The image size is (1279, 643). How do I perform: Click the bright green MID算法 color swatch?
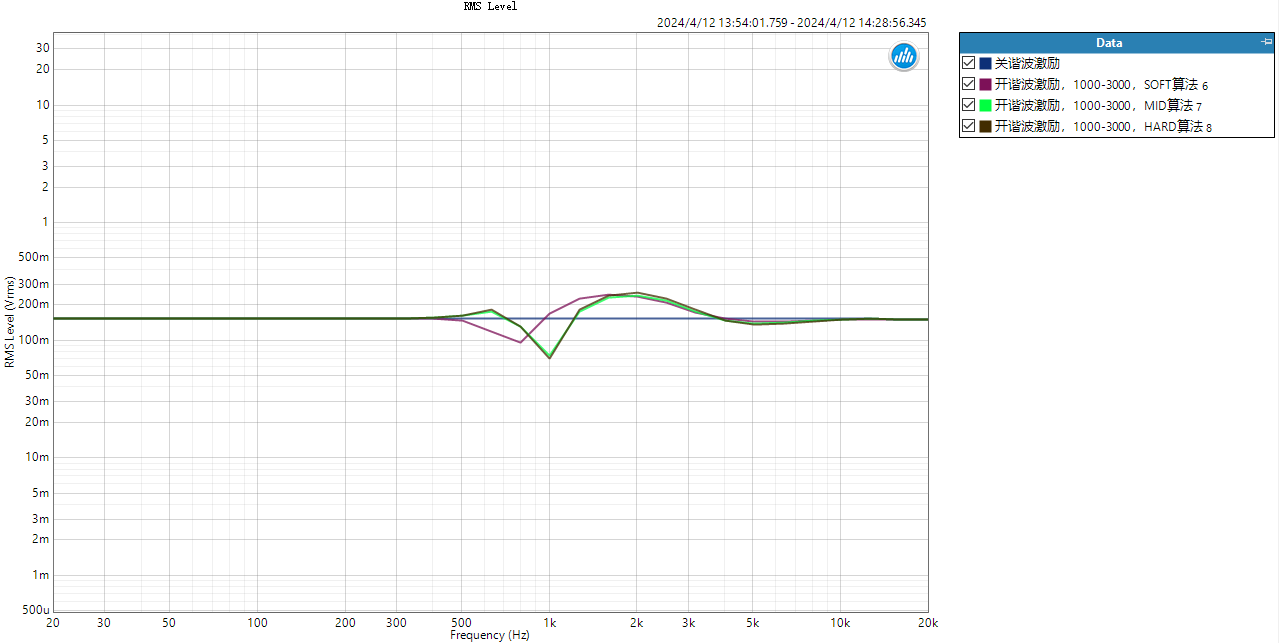click(x=985, y=105)
